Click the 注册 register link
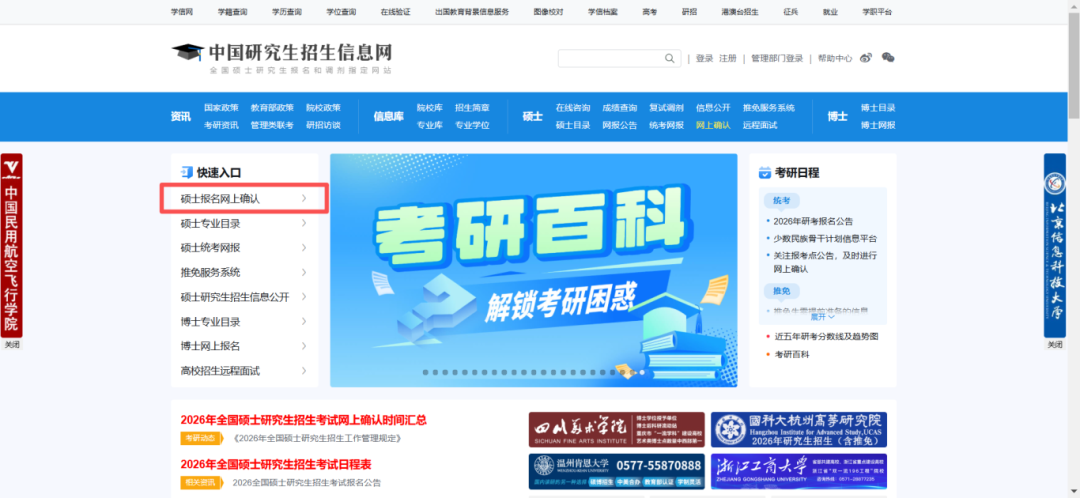The width and height of the screenshot is (1080, 498). [727, 59]
